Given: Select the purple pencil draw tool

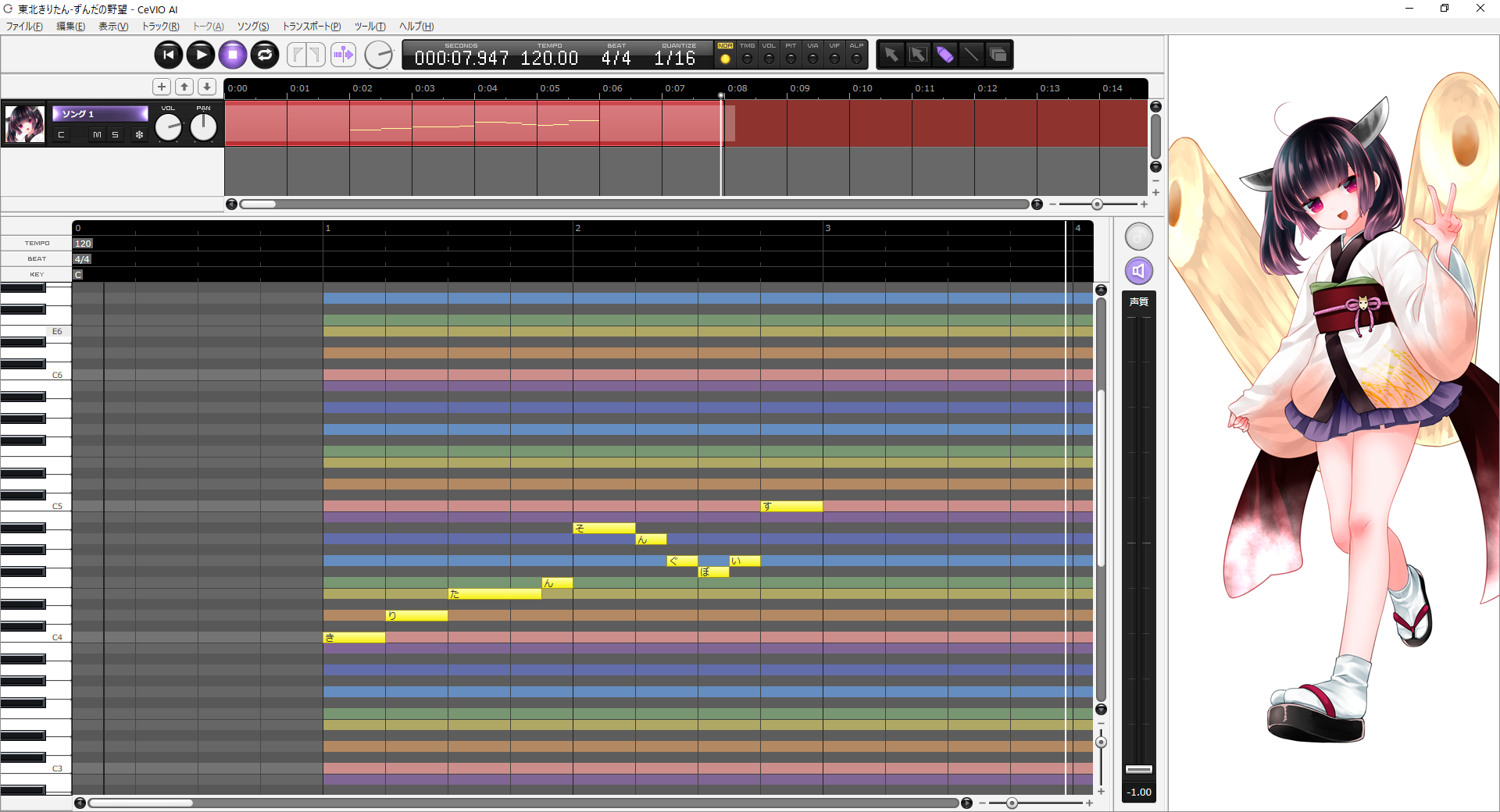Looking at the screenshot, I should coord(945,55).
